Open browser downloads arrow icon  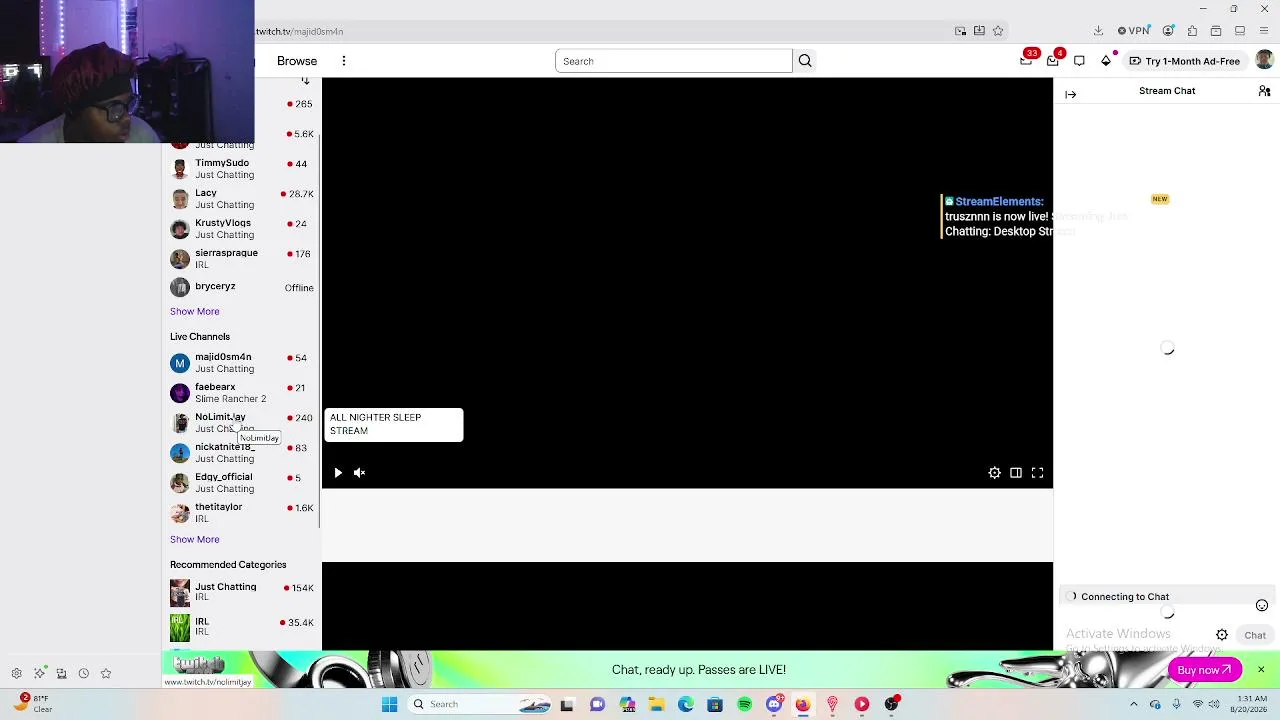pos(1098,31)
